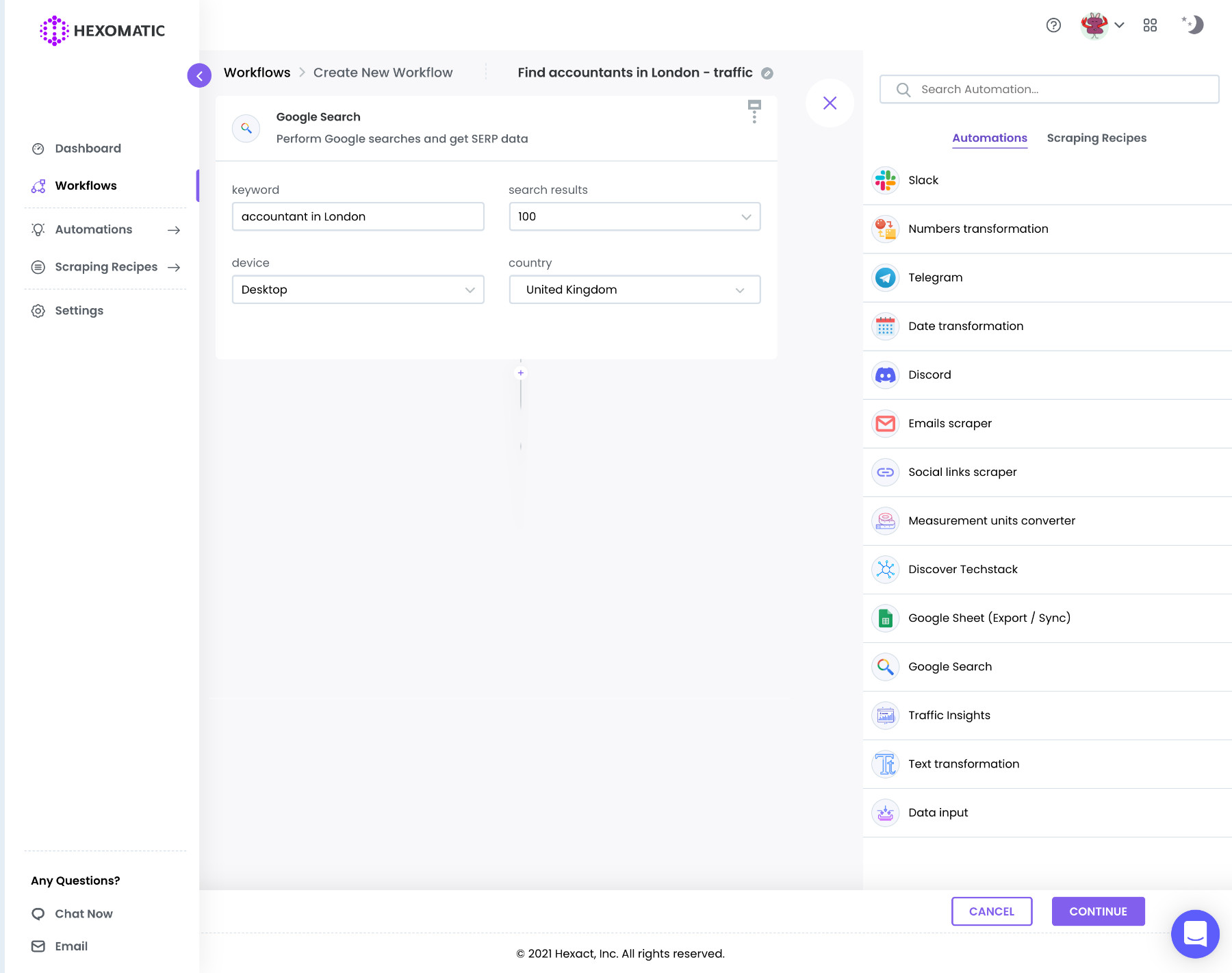
Task: Expand Scraping Recipes arrow in sidebar
Action: pos(174,267)
